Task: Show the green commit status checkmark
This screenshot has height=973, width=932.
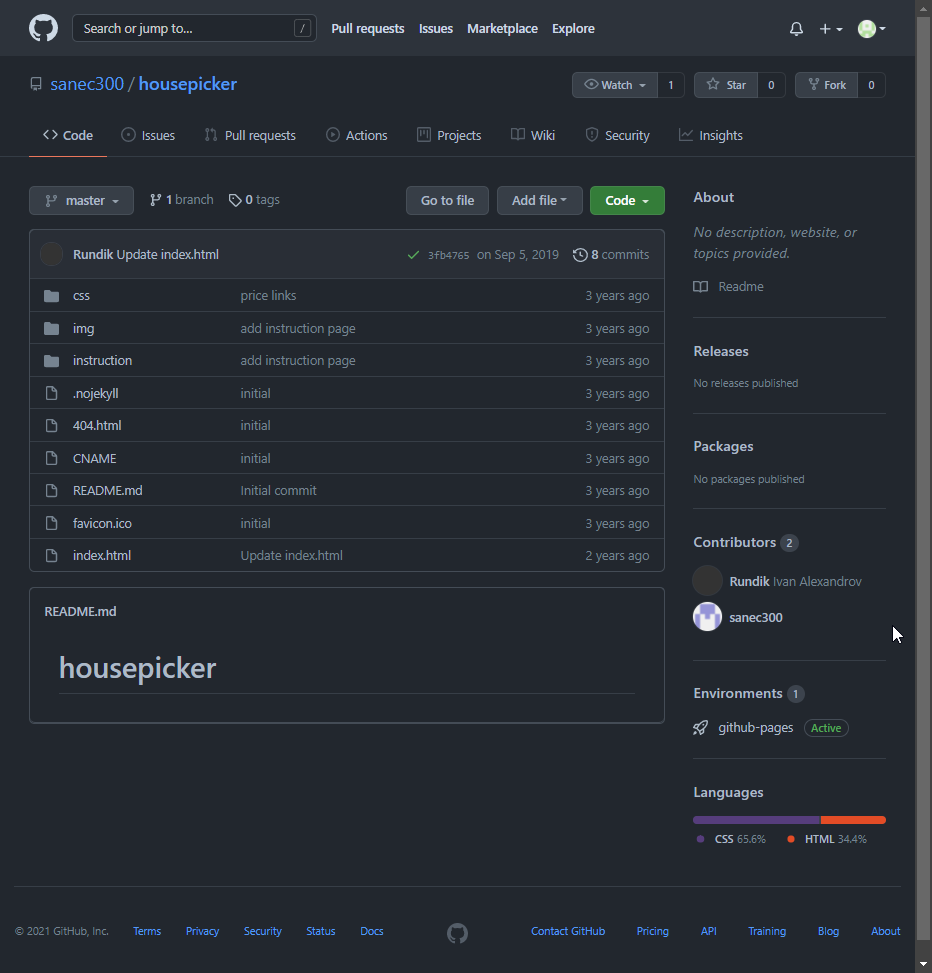Action: tap(413, 255)
